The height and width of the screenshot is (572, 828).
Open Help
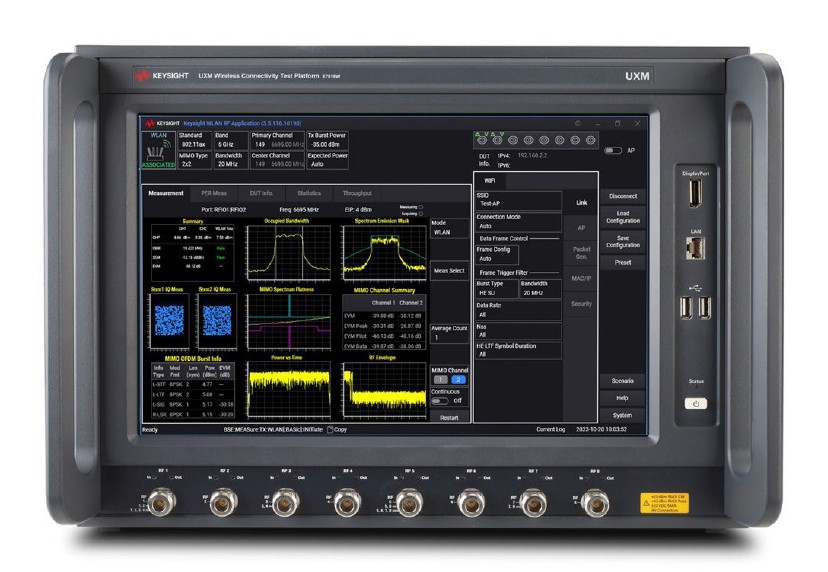(623, 398)
